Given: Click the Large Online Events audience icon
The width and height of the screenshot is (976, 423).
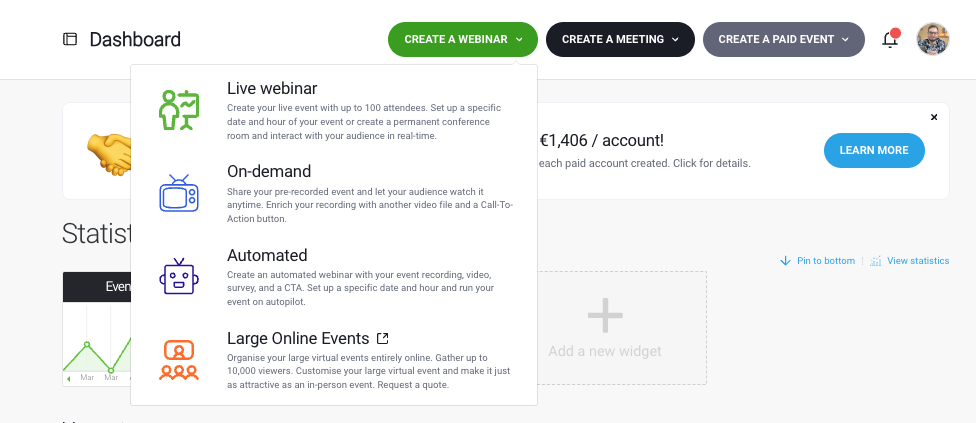Looking at the screenshot, I should (179, 361).
